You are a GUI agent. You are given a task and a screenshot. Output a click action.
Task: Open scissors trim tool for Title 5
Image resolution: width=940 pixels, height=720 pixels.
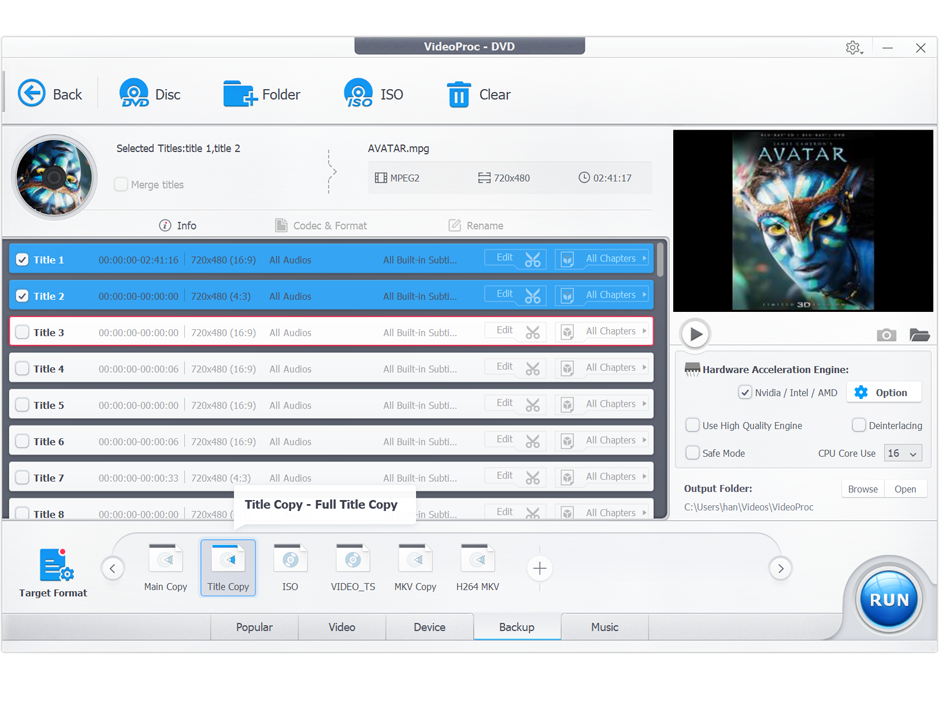click(532, 405)
